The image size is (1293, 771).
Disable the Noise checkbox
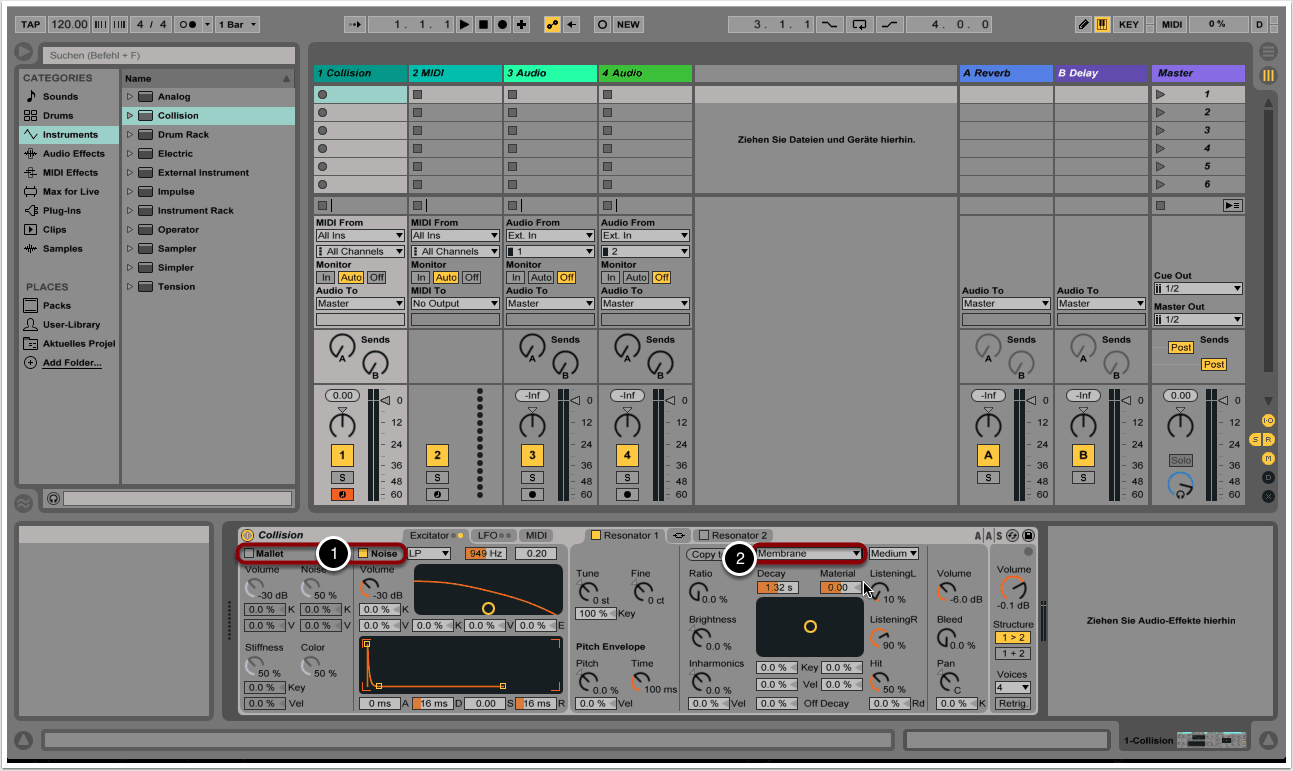point(363,553)
